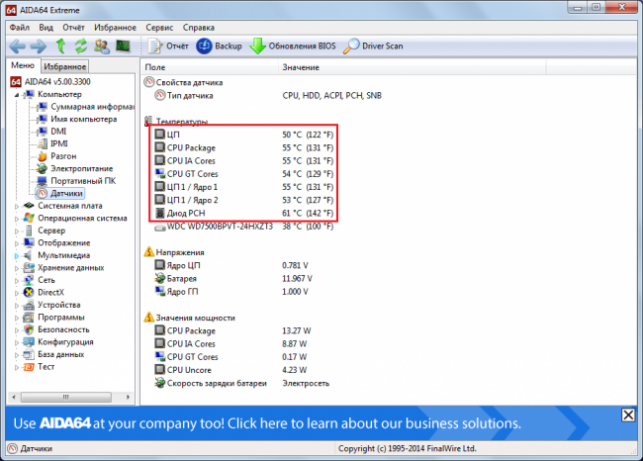The width and height of the screenshot is (643, 461).
Task: Select Скорость зарядки батареи row
Action: click(x=242, y=383)
